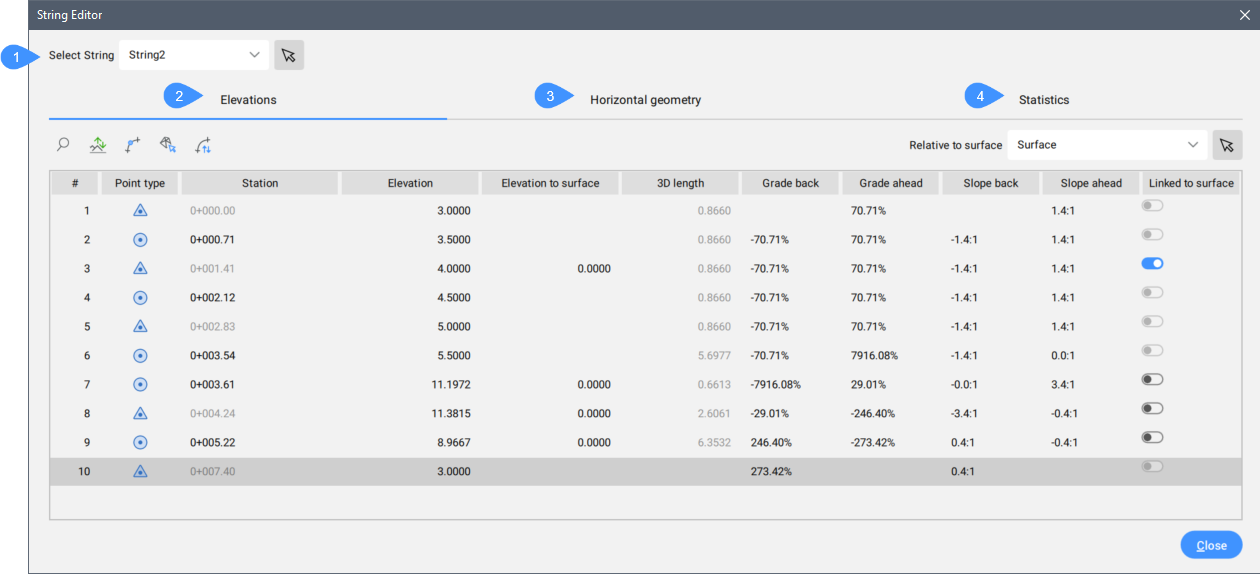Click the Station column header
1260x574 pixels.
point(260,183)
